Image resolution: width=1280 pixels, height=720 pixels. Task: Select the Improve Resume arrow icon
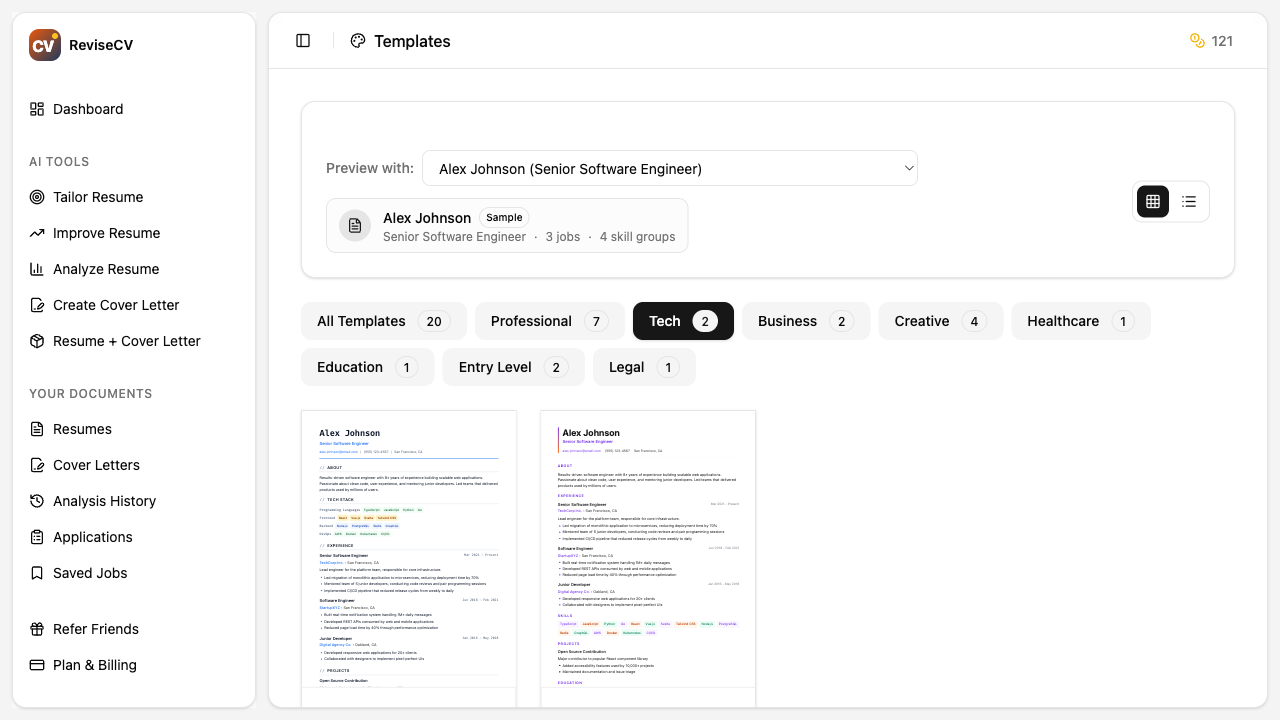tap(36, 233)
